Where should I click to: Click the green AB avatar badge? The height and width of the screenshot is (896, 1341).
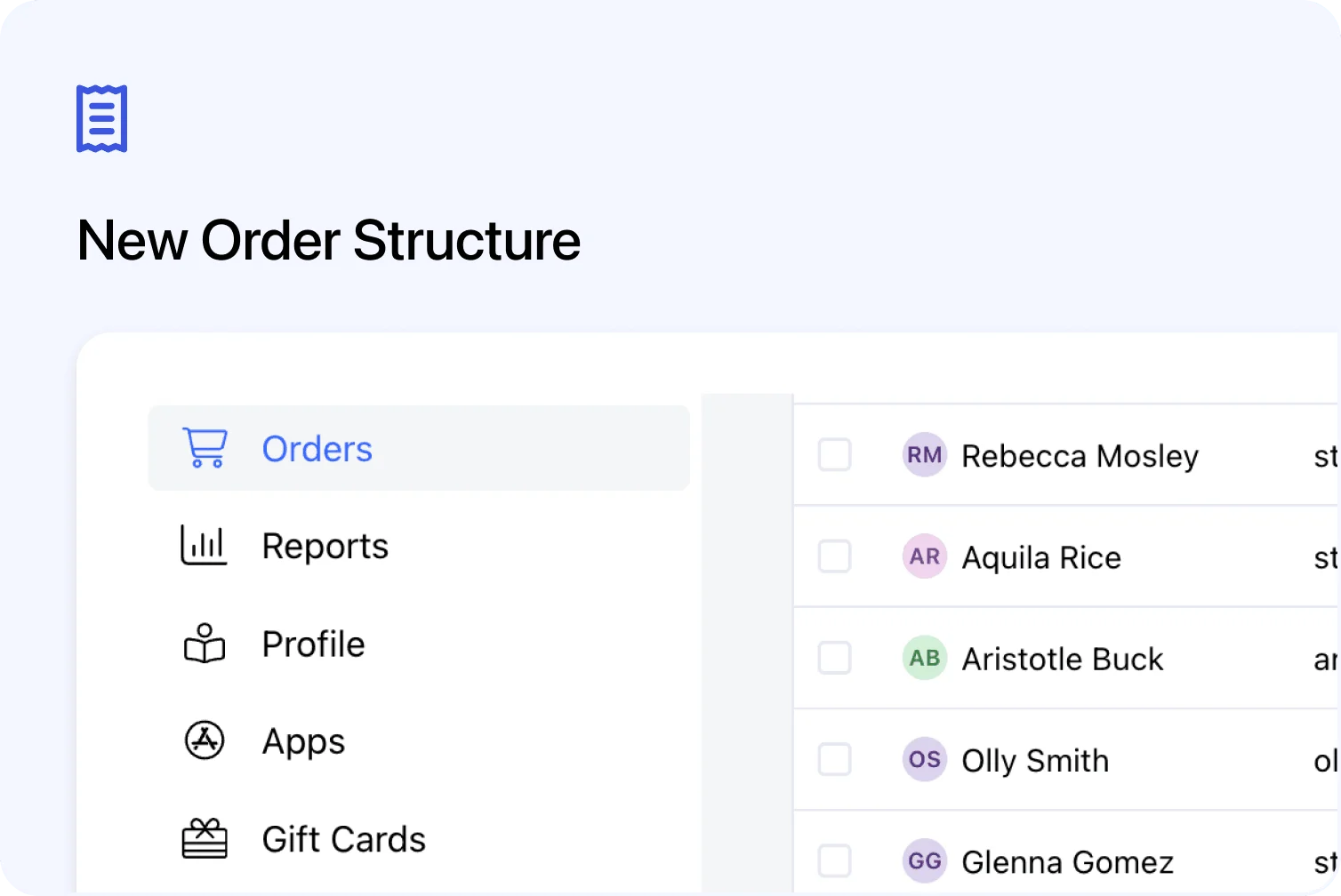(x=925, y=658)
